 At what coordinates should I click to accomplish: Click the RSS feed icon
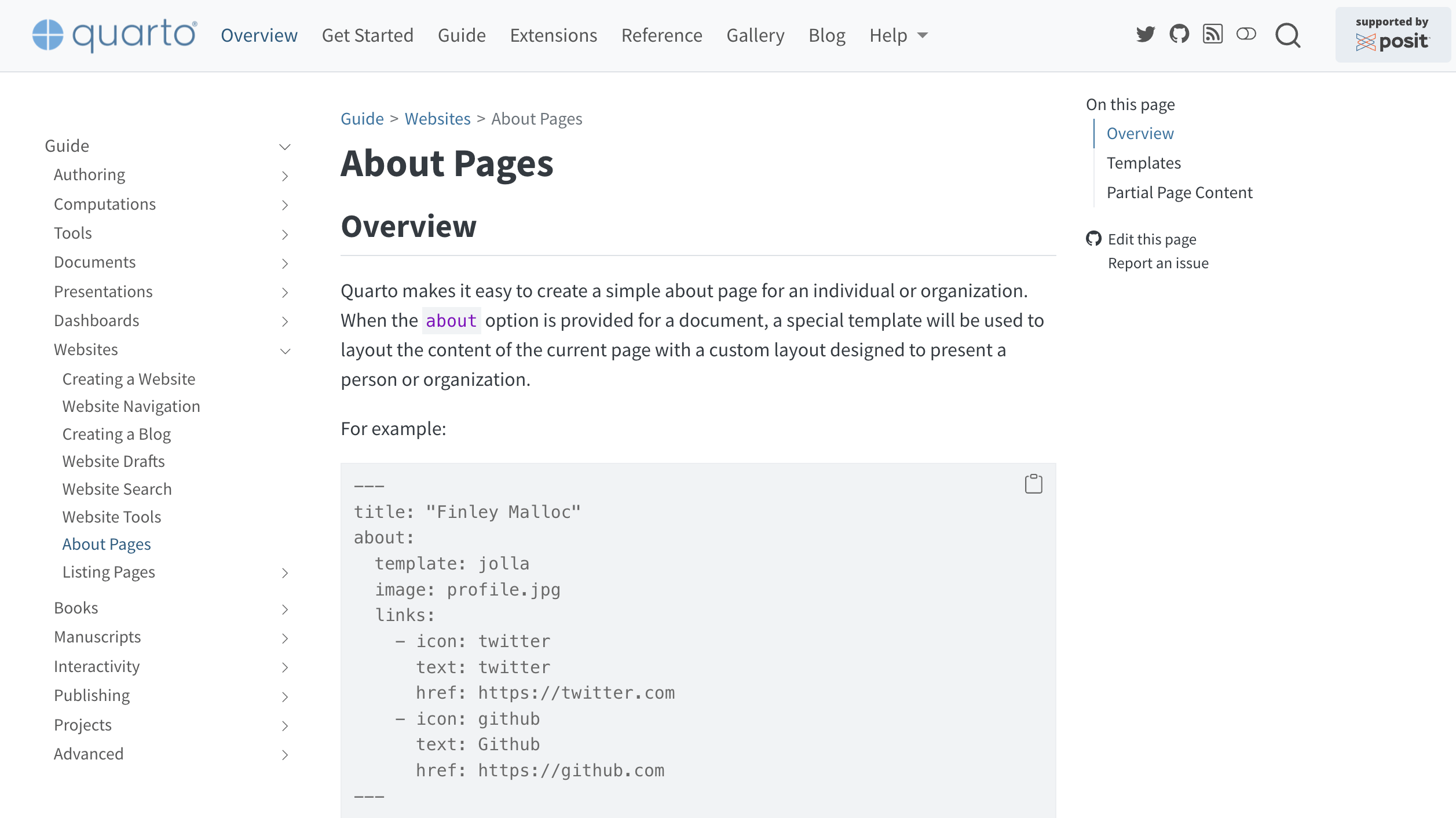[1213, 35]
